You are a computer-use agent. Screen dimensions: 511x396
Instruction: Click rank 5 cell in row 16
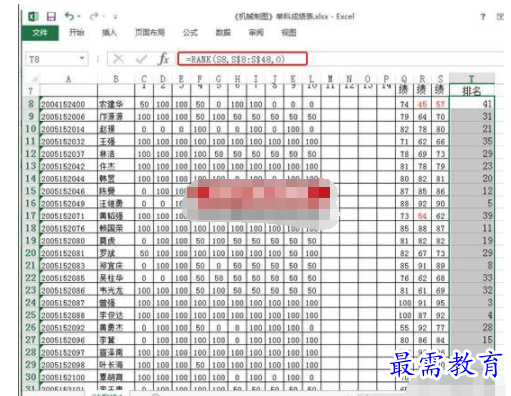(x=471, y=203)
